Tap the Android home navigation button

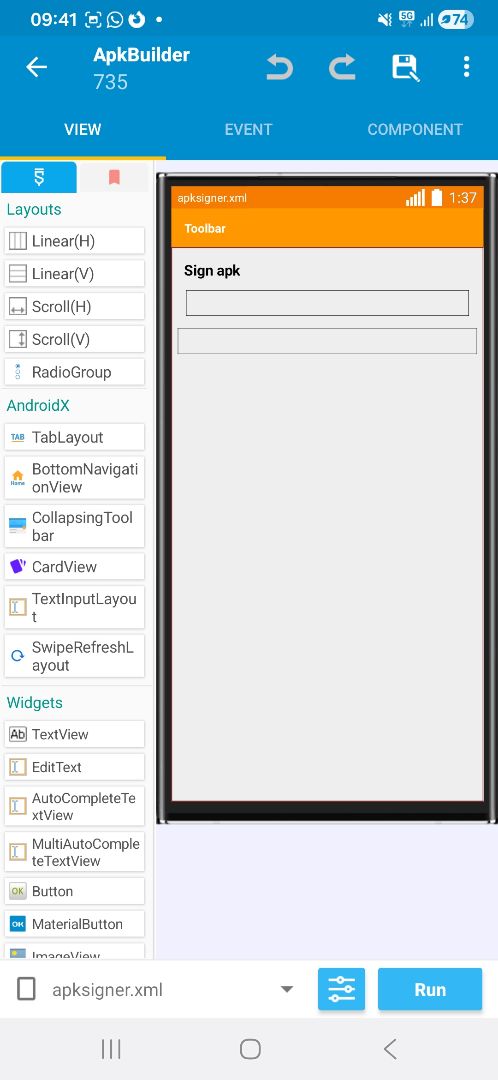coord(250,1049)
